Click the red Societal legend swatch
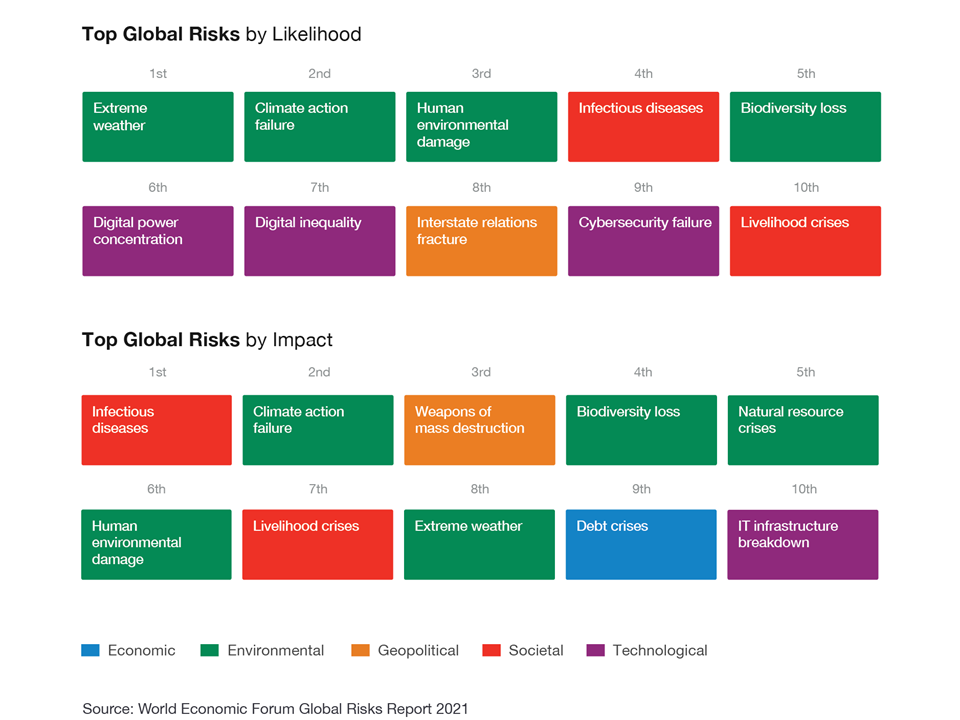Screen dimensions: 960x720 coord(491,650)
